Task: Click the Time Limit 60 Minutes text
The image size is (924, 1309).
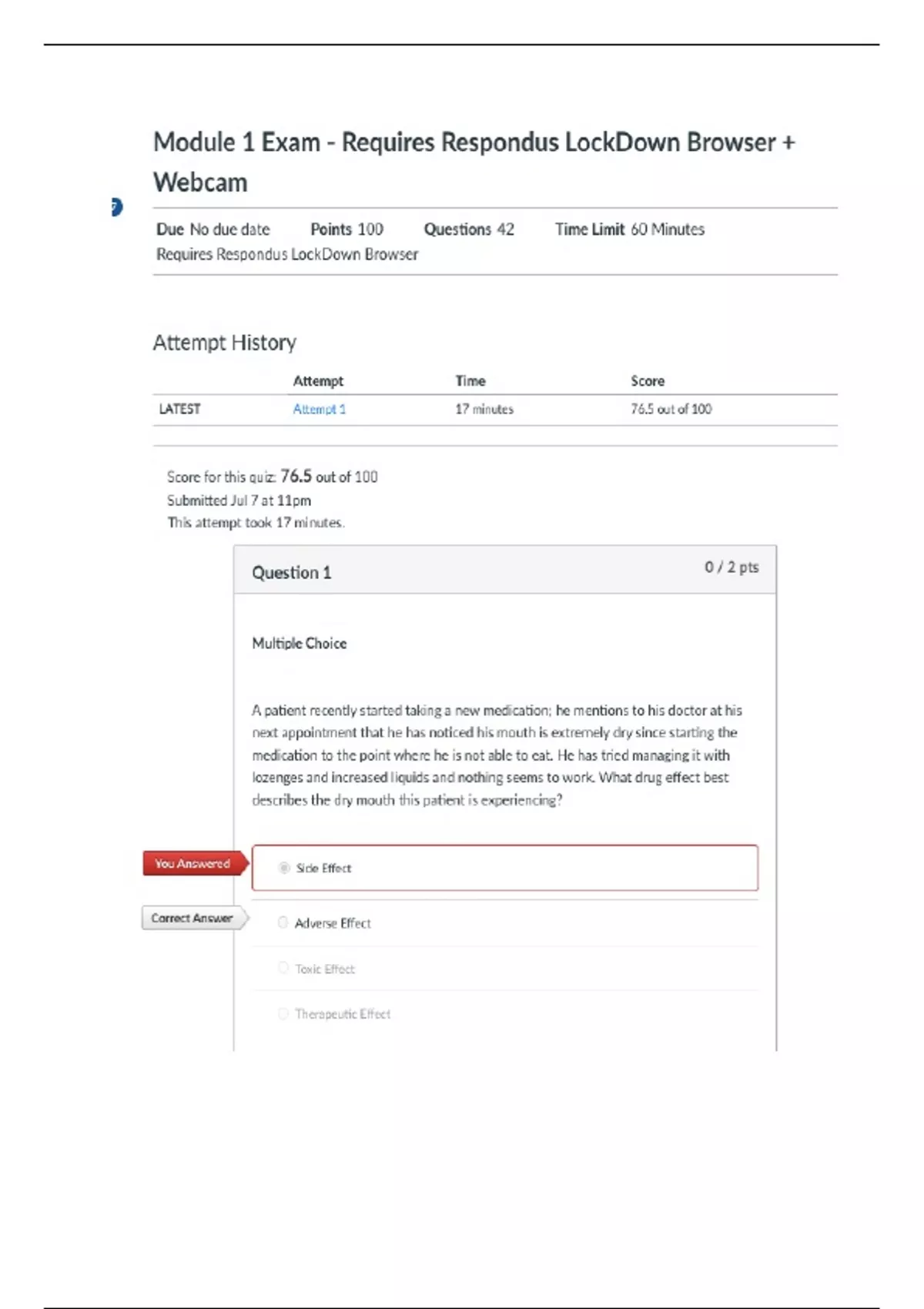Action: 629,229
